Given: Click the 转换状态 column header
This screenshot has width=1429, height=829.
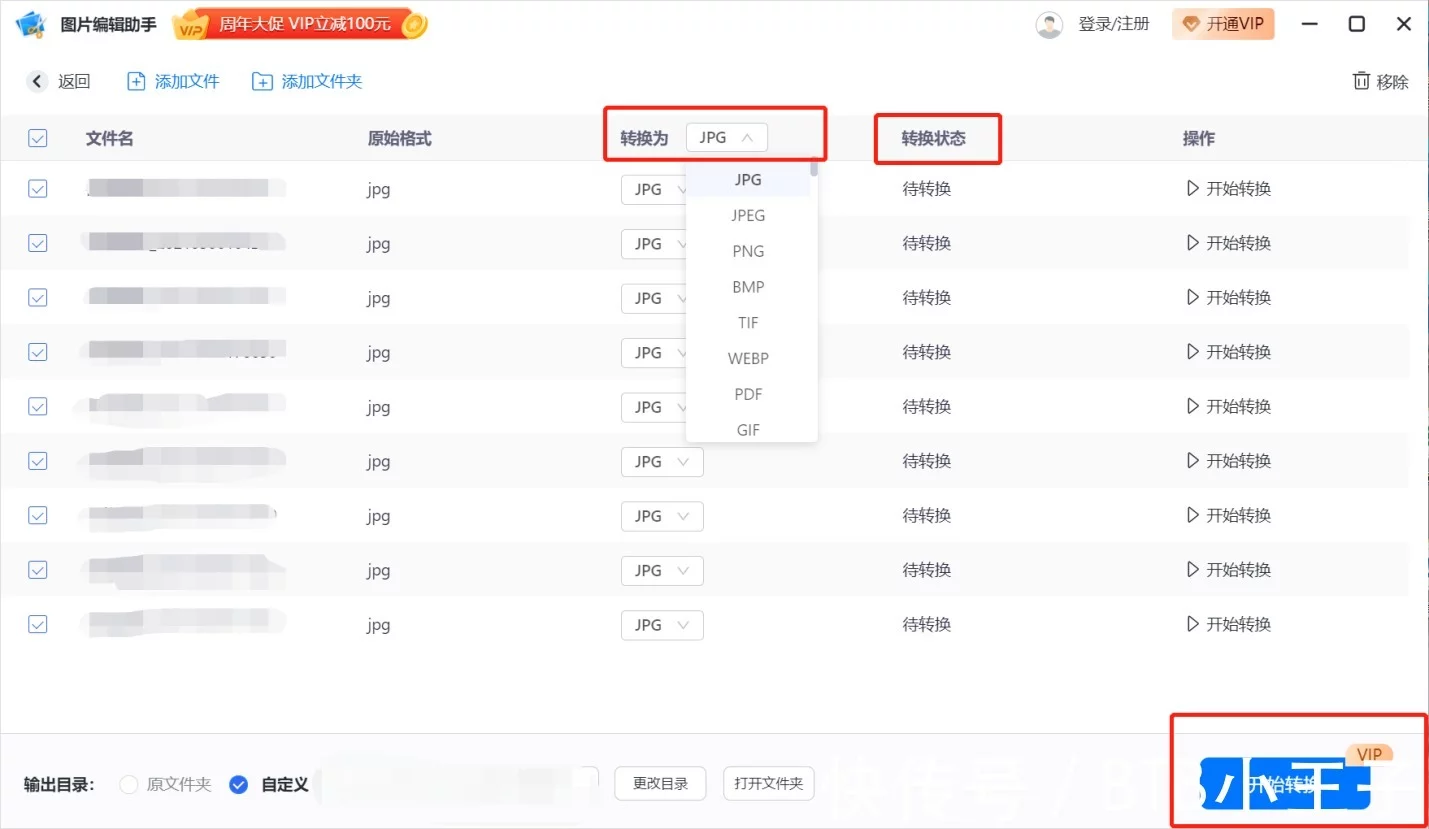Looking at the screenshot, I should coord(934,139).
